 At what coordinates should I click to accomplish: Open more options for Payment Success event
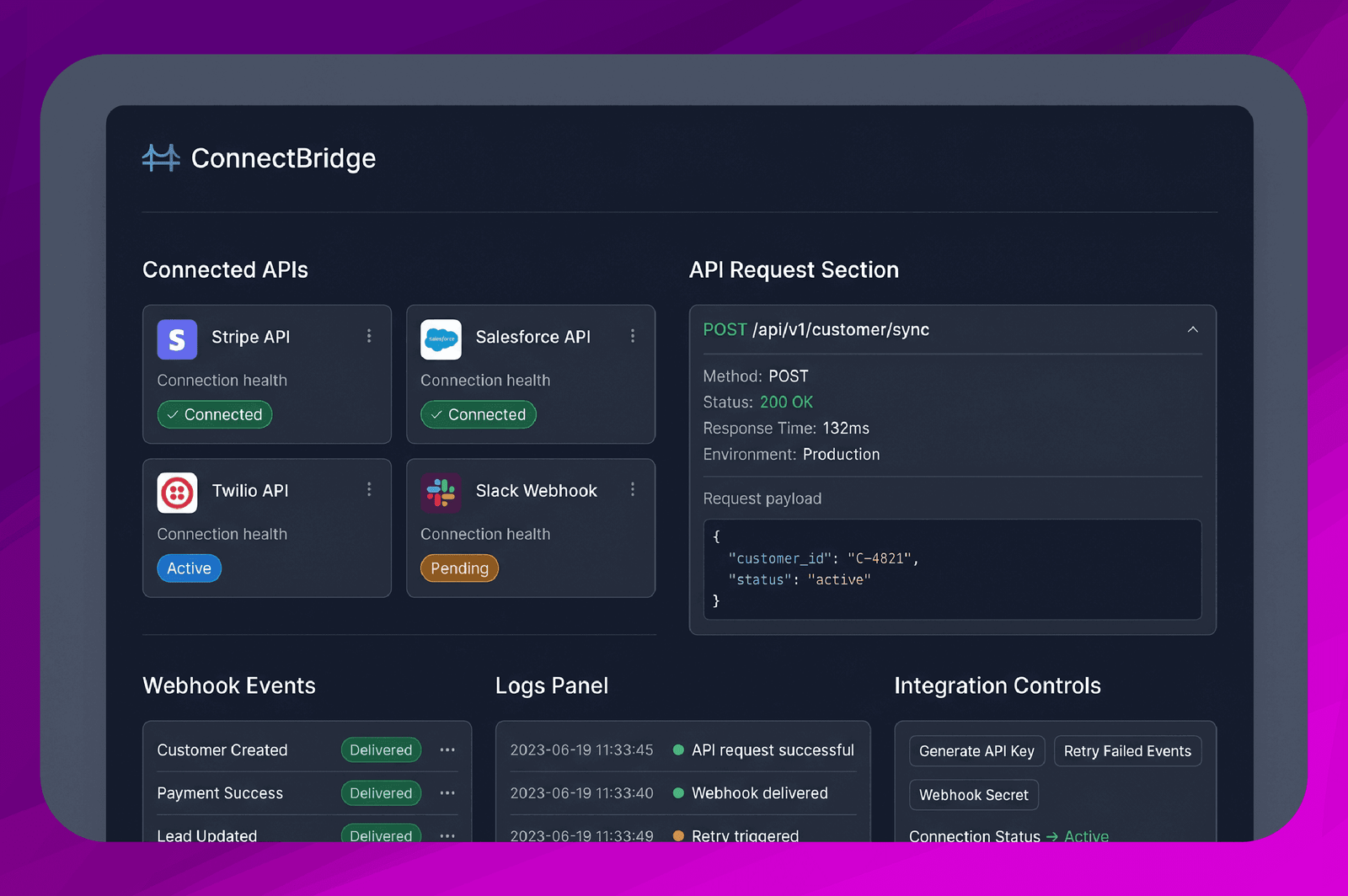pyautogui.click(x=447, y=792)
